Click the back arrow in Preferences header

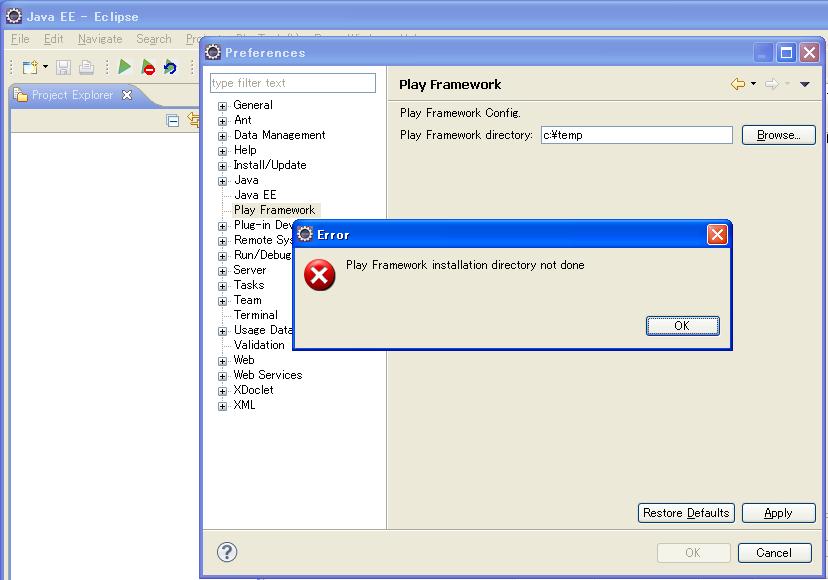[738, 84]
